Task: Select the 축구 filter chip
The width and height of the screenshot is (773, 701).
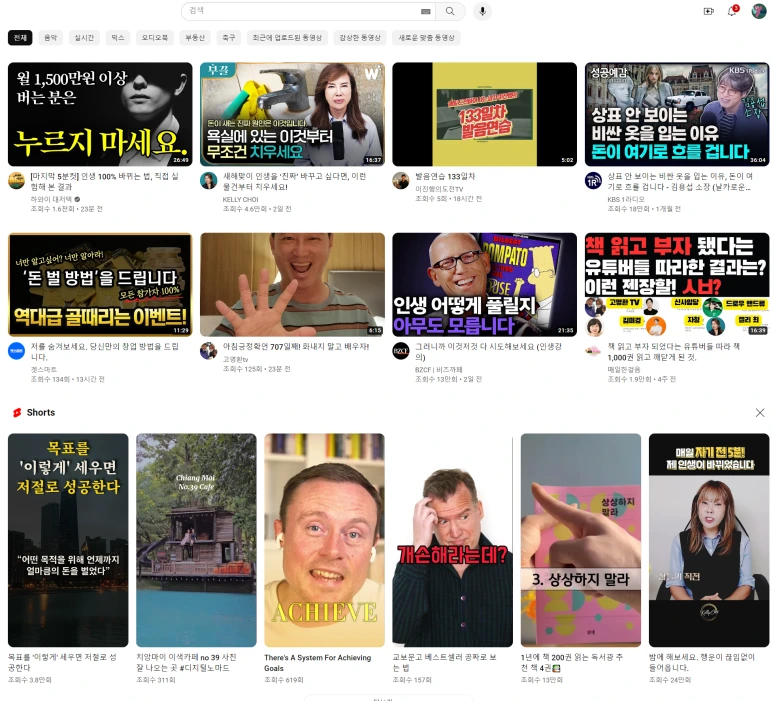Action: point(229,37)
